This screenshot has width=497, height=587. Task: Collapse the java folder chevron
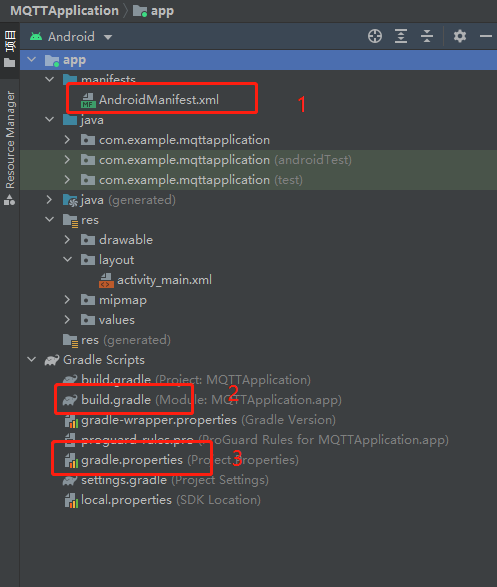(x=49, y=119)
